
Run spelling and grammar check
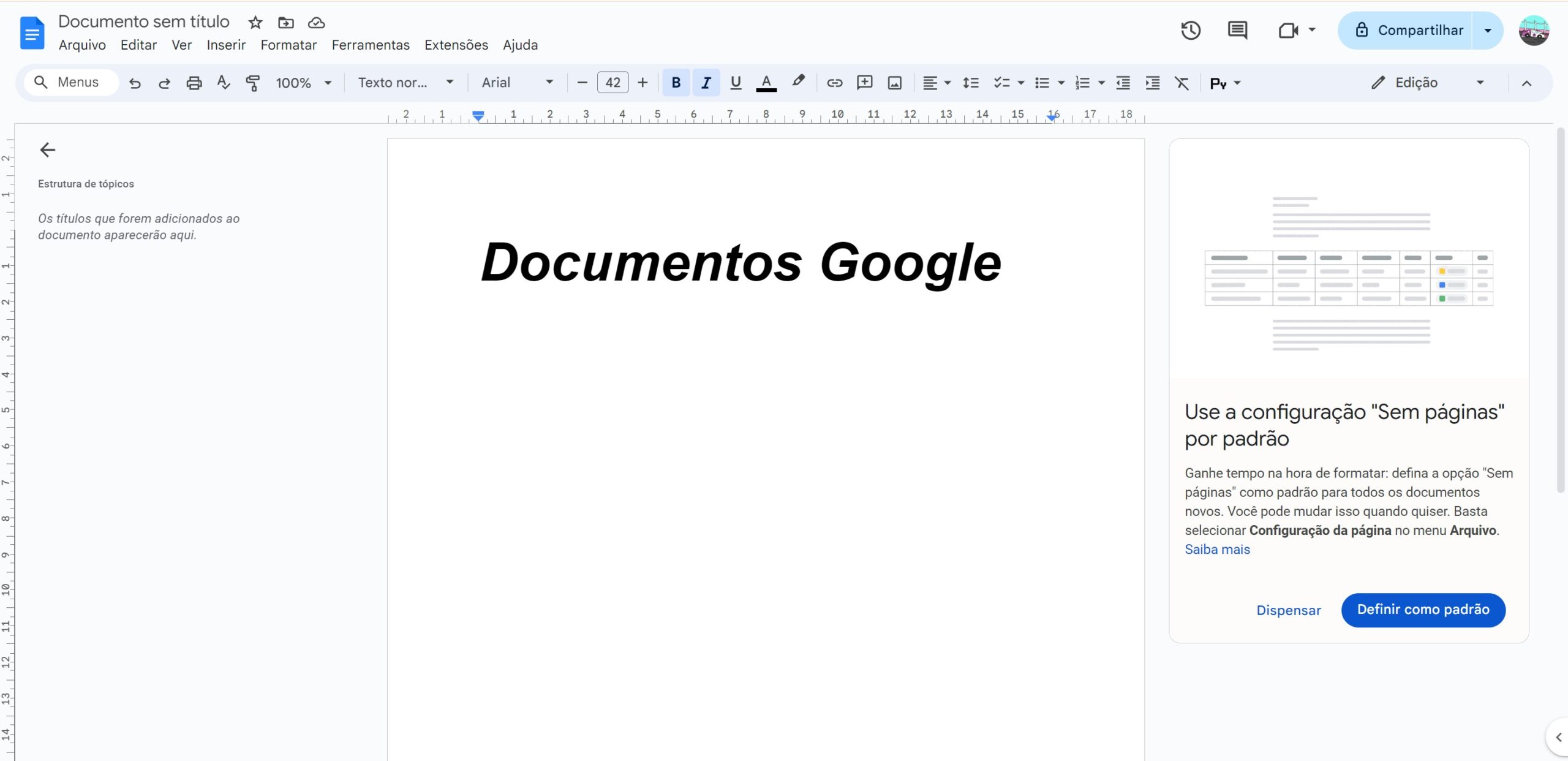pos(224,82)
